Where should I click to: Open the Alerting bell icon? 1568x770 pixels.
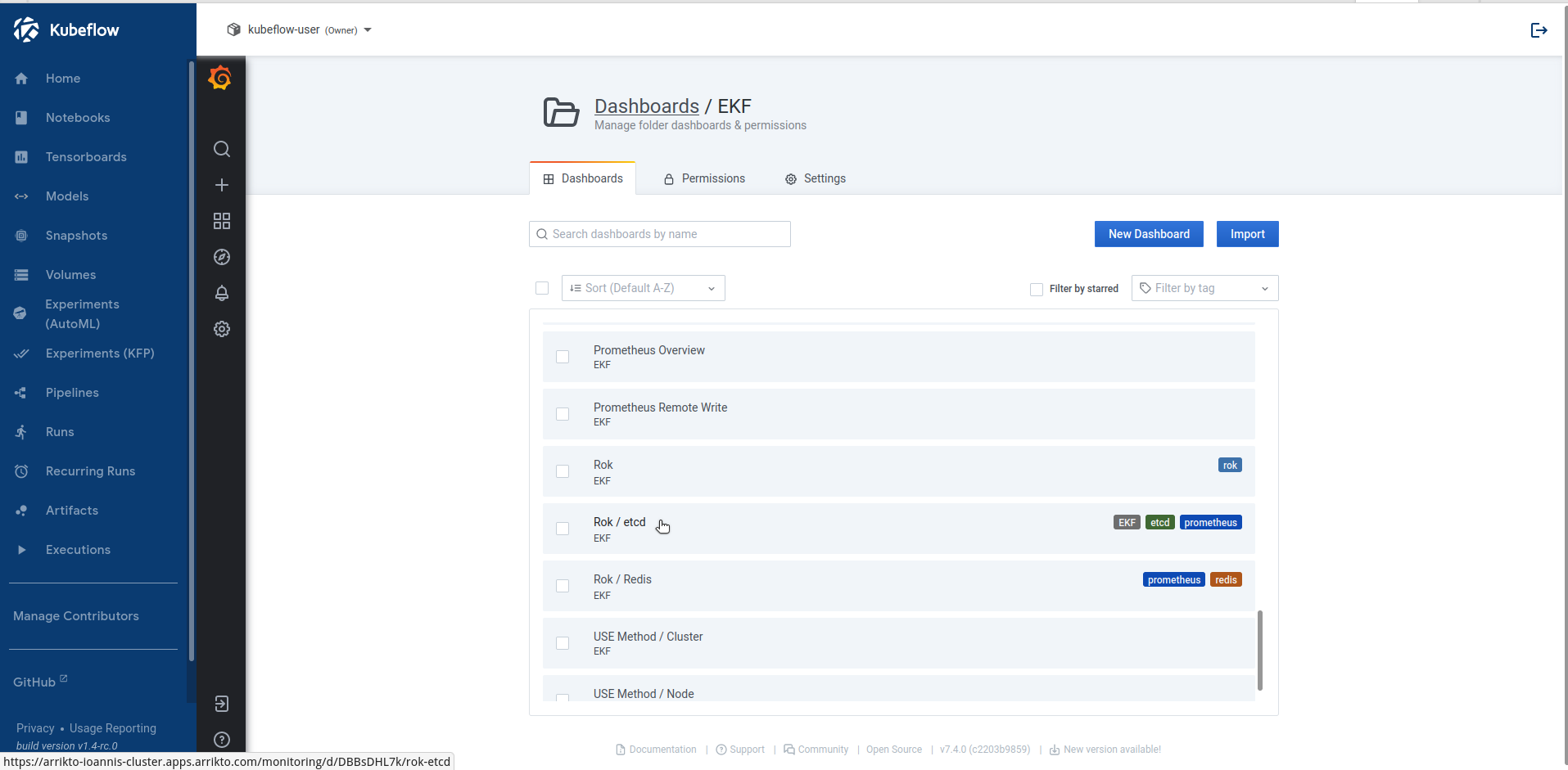pyautogui.click(x=222, y=293)
